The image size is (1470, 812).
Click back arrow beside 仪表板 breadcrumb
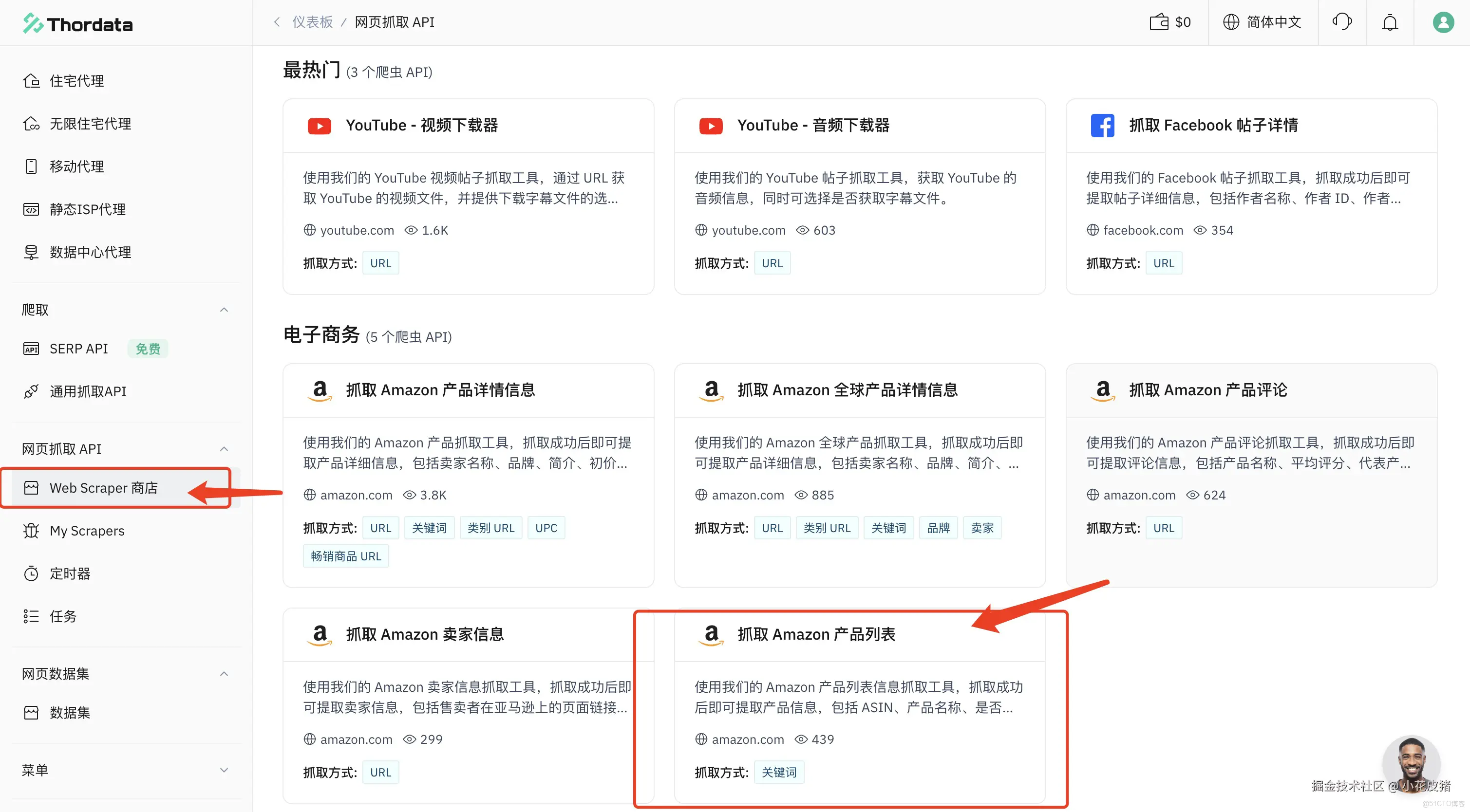click(x=277, y=22)
